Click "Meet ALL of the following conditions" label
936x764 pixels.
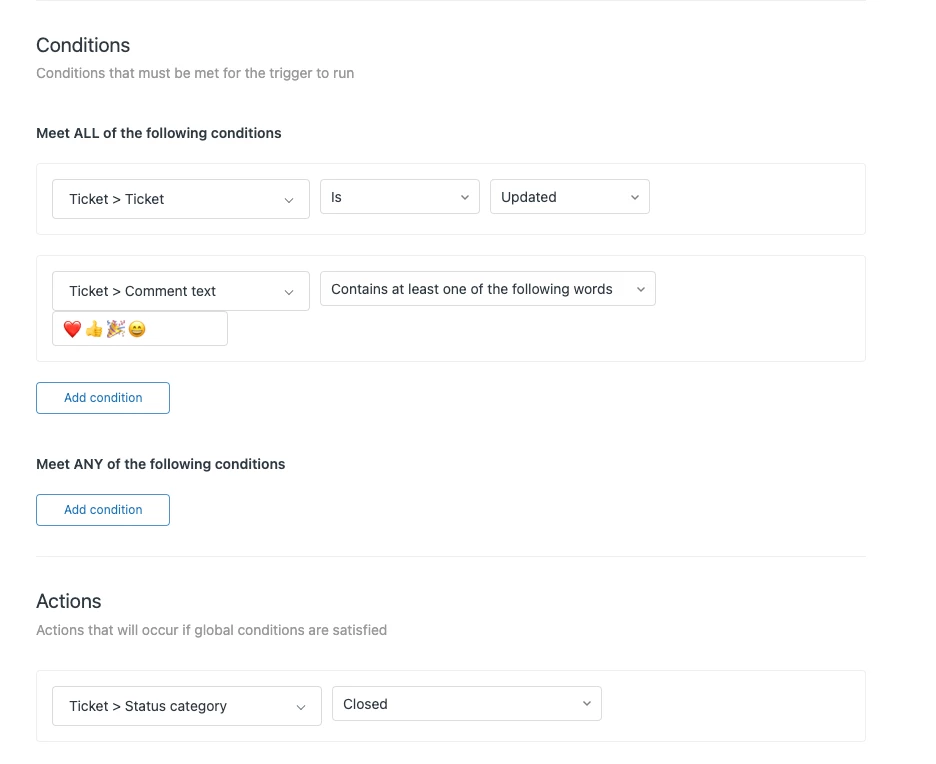[x=159, y=133]
